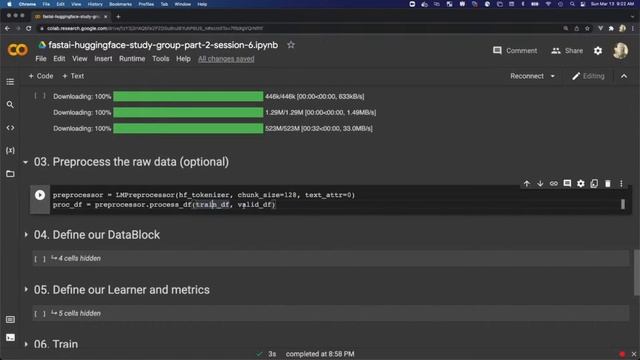Mirror cell in tab icon
Image resolution: width=640 pixels, height=360 pixels.
594,184
